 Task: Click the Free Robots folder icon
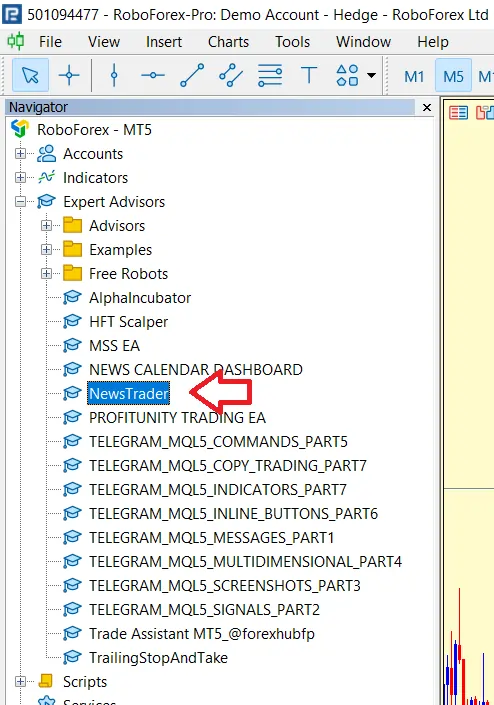72,273
